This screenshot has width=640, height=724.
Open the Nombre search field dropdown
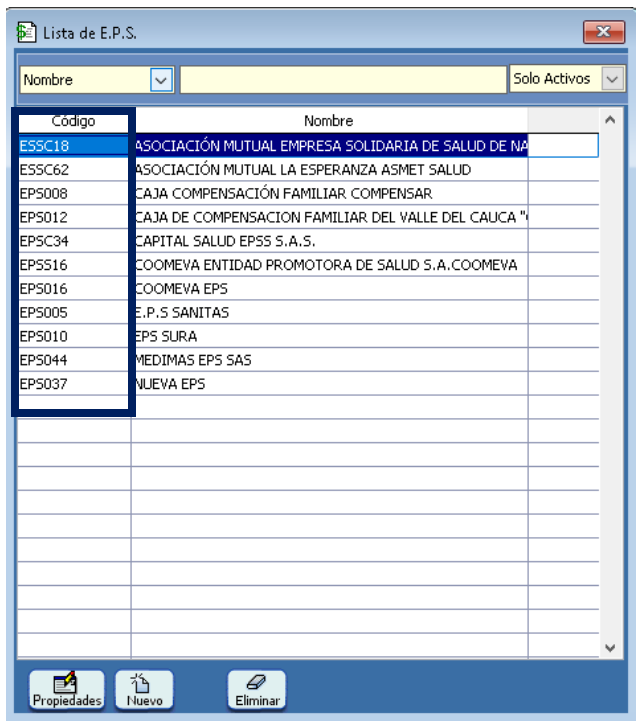pos(161,80)
